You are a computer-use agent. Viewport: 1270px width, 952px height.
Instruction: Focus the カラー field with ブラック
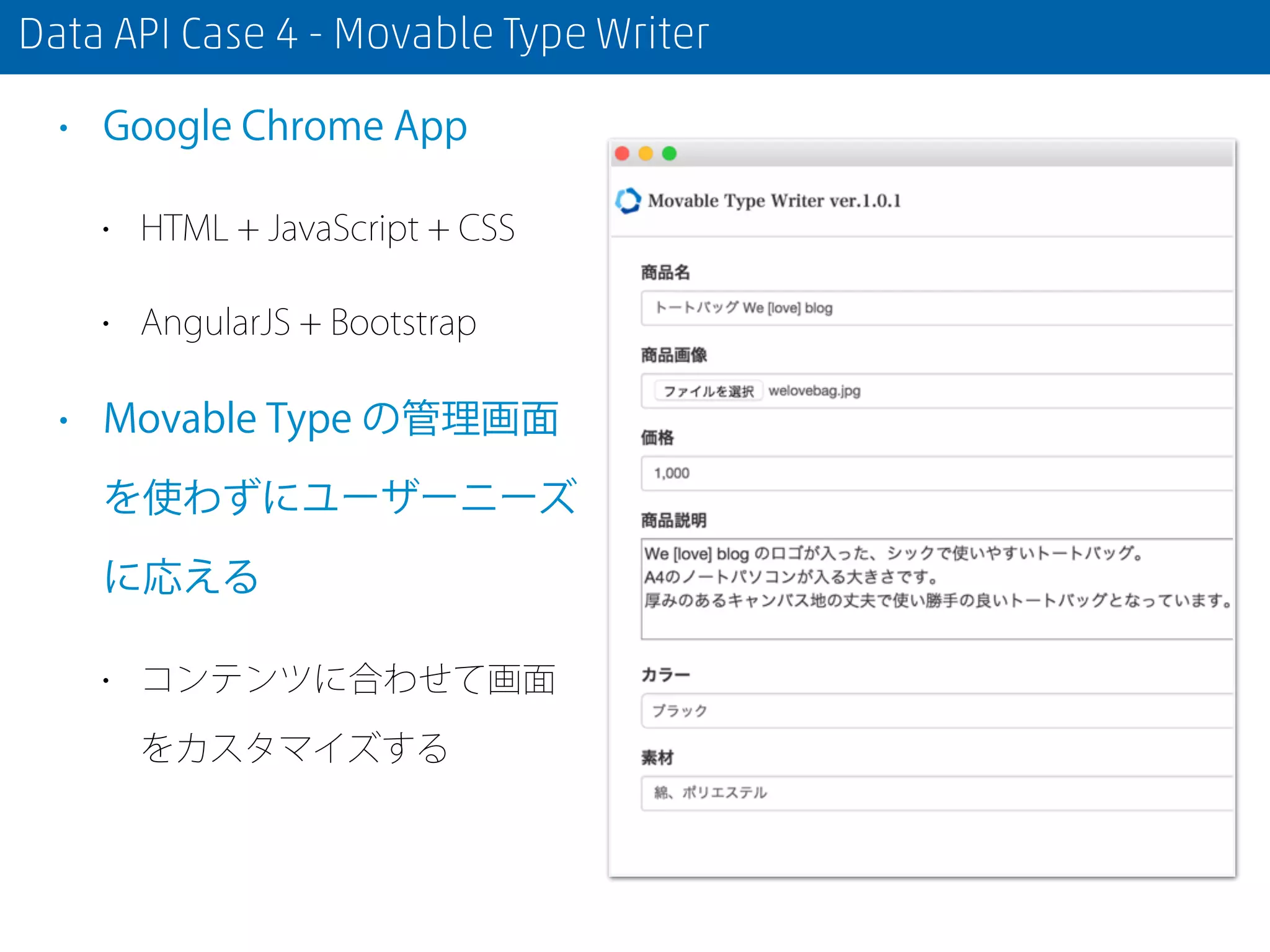point(937,710)
